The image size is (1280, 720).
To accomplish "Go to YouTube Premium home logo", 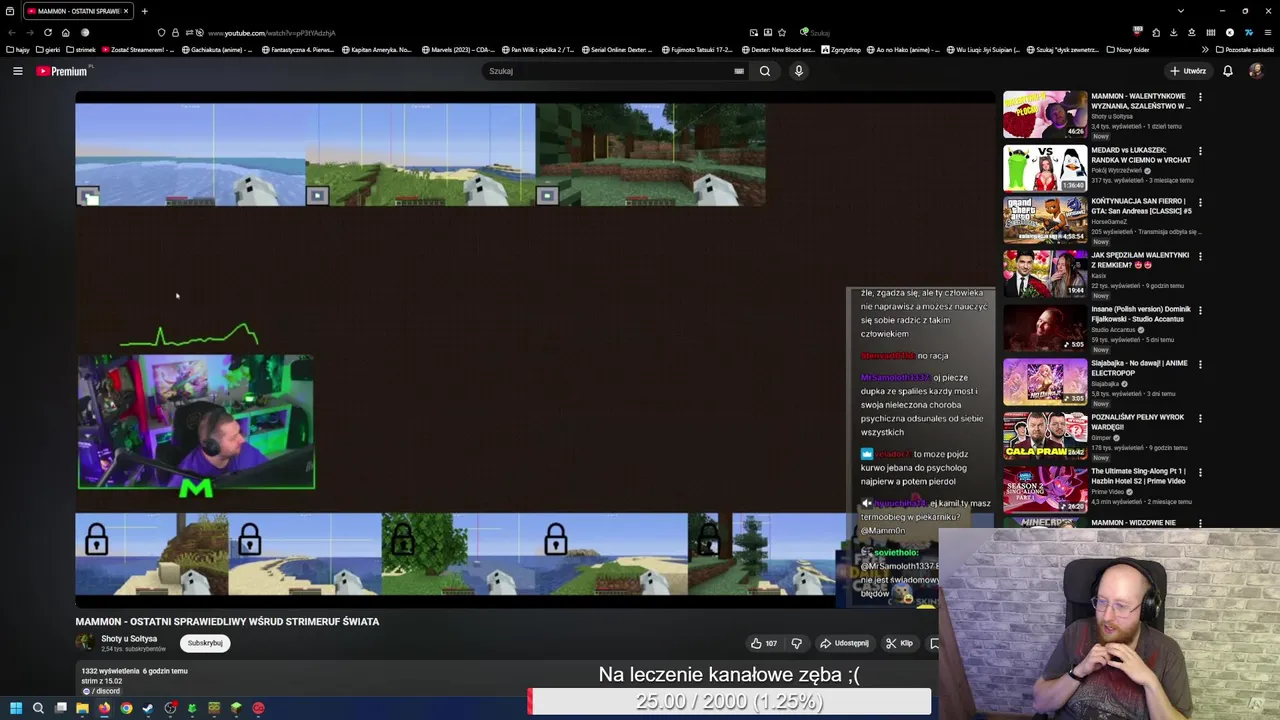I will click(x=64, y=71).
